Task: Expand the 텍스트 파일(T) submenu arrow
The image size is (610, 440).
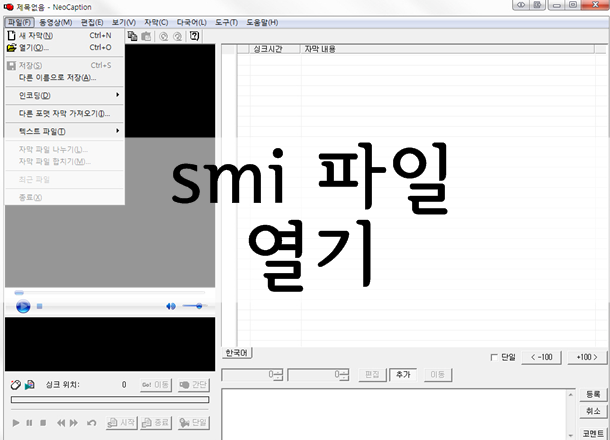Action: (x=117, y=131)
